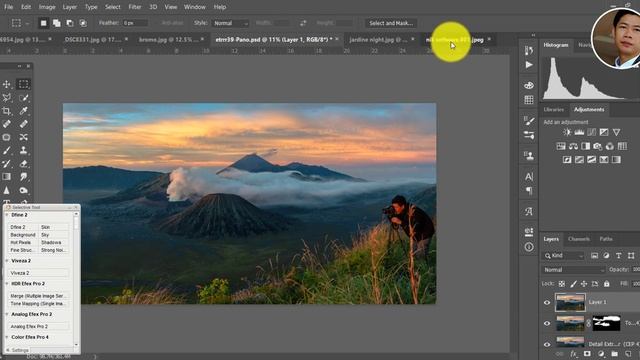The width and height of the screenshot is (640, 360).
Task: Click the Background button under Dfine 2
Action: click(x=23, y=235)
